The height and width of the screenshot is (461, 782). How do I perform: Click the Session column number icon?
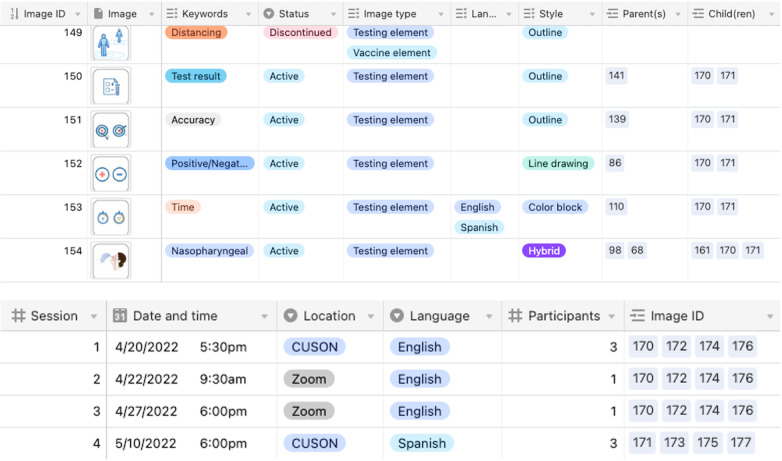(18, 316)
